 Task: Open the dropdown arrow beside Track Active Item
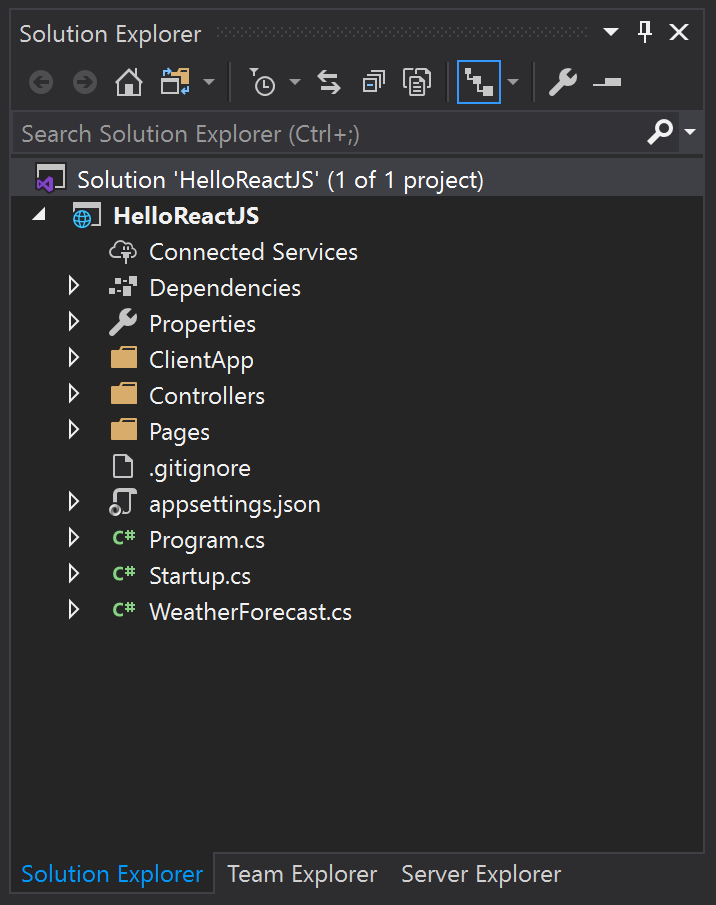[513, 82]
